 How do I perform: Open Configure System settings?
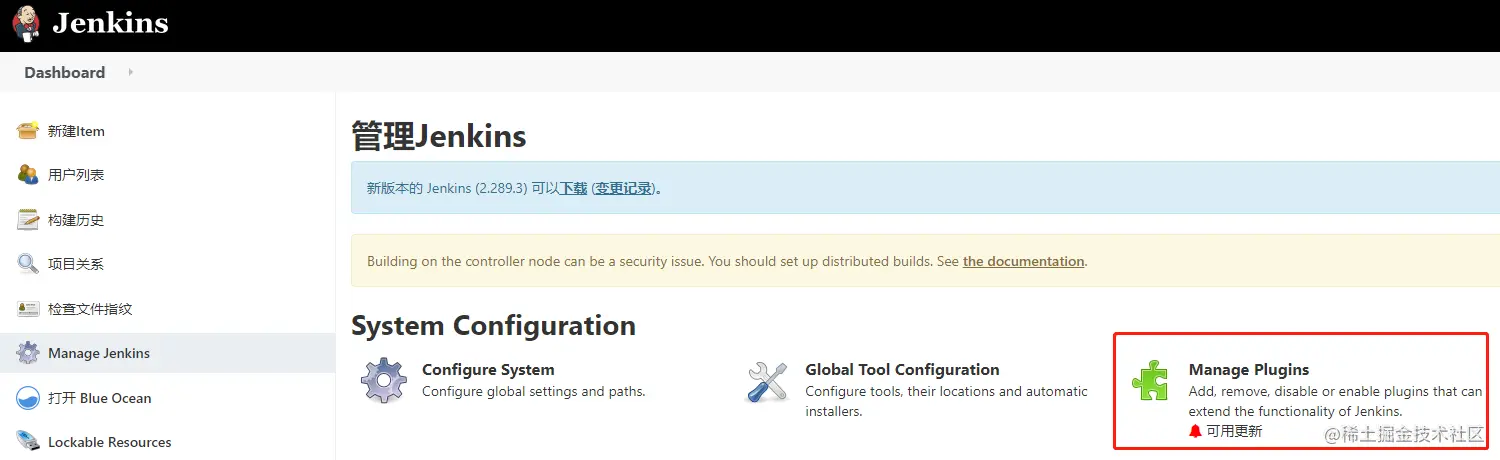pyautogui.click(x=488, y=369)
